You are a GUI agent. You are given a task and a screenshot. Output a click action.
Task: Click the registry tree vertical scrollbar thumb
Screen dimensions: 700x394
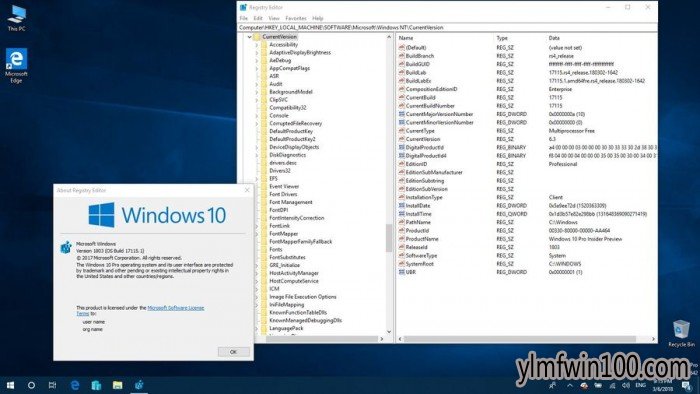click(x=389, y=238)
